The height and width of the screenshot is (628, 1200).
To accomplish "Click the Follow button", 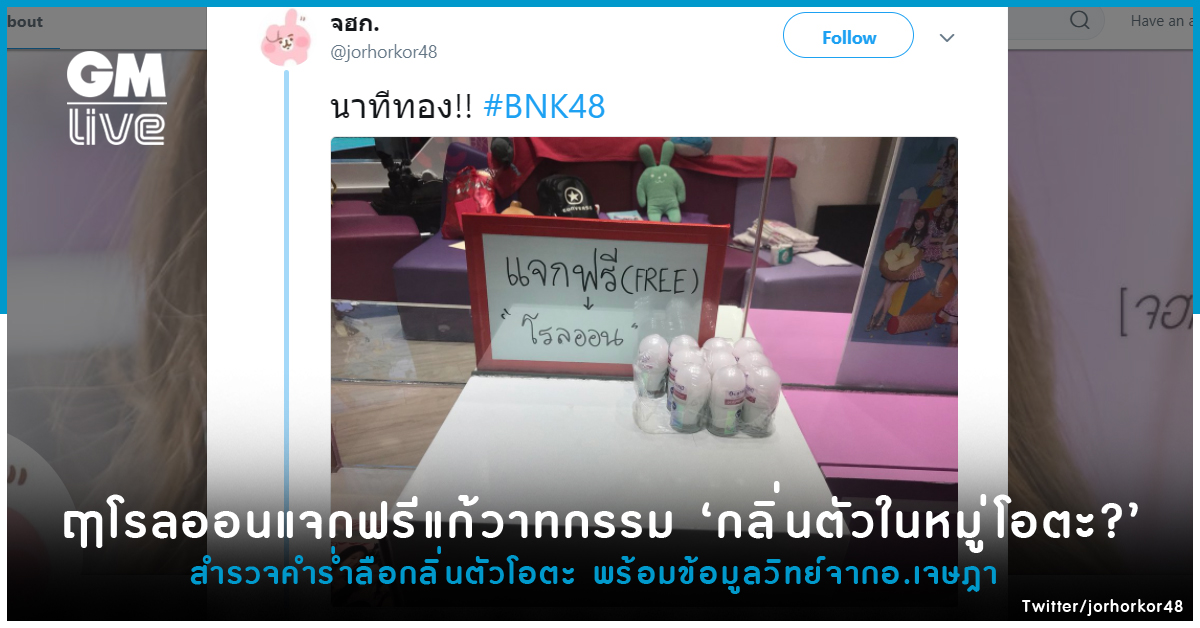I will pyautogui.click(x=848, y=36).
